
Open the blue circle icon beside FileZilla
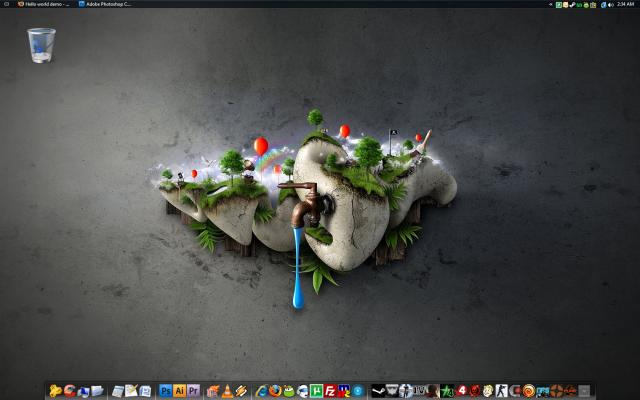tap(358, 391)
